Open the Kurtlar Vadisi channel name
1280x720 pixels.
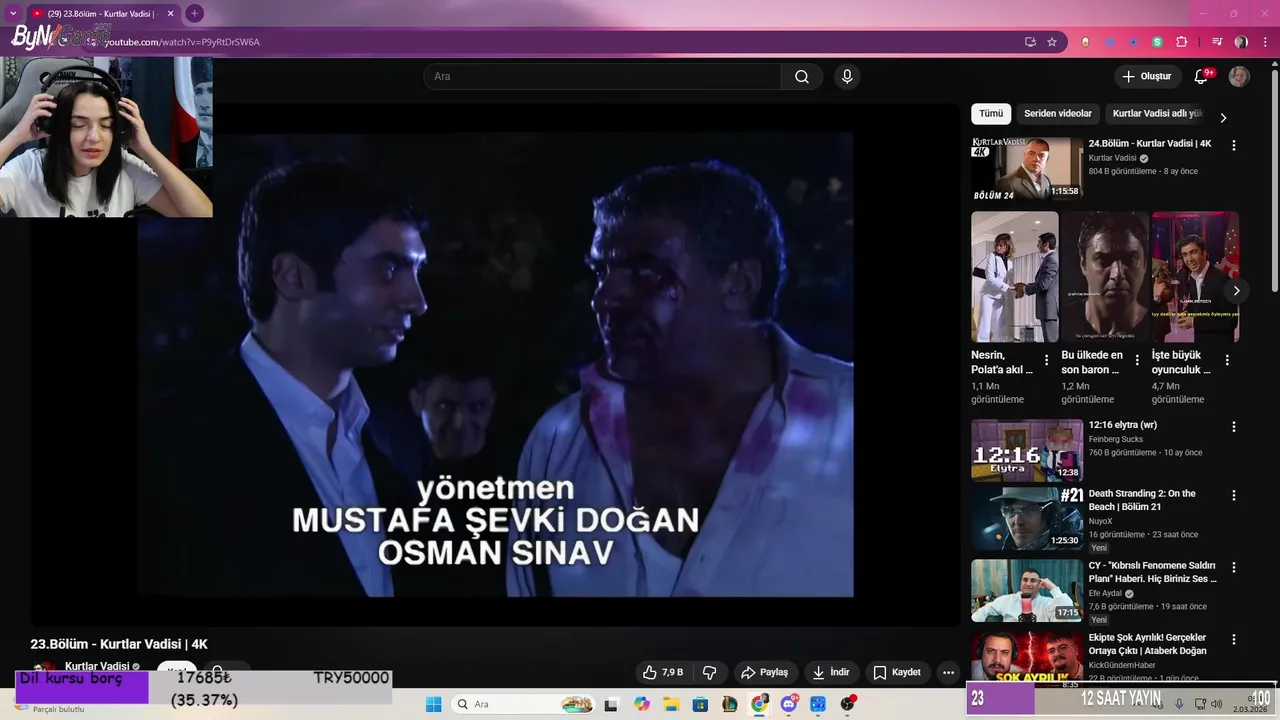[97, 666]
